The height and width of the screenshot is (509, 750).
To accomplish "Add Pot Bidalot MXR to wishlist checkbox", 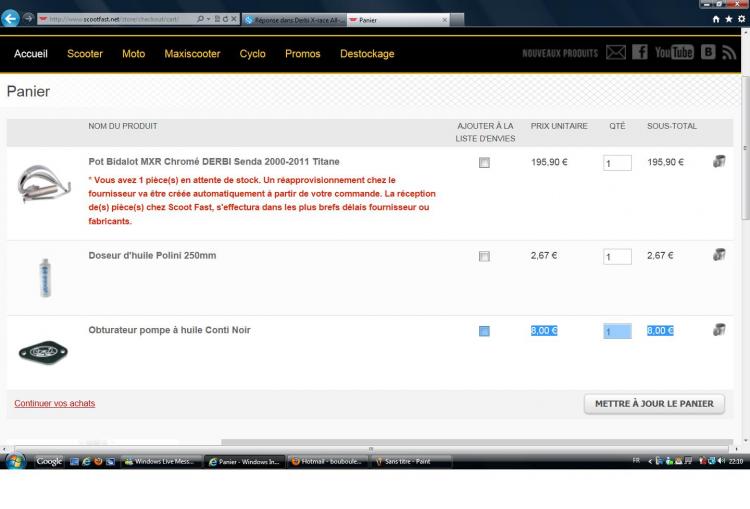I will click(484, 163).
